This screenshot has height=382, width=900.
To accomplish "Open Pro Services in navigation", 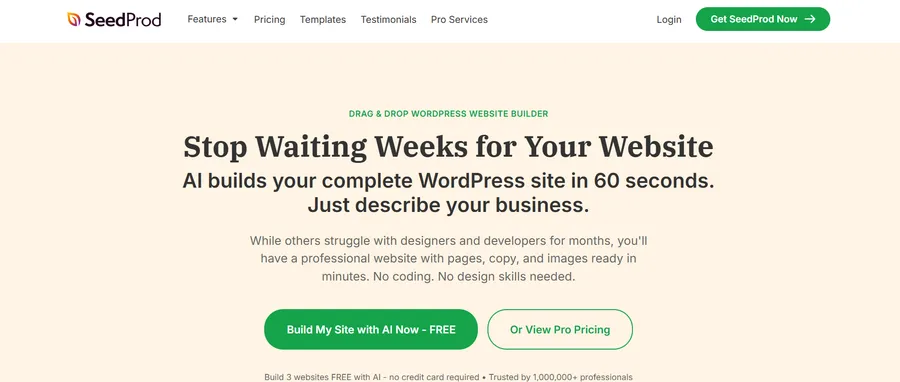I will pyautogui.click(x=459, y=20).
